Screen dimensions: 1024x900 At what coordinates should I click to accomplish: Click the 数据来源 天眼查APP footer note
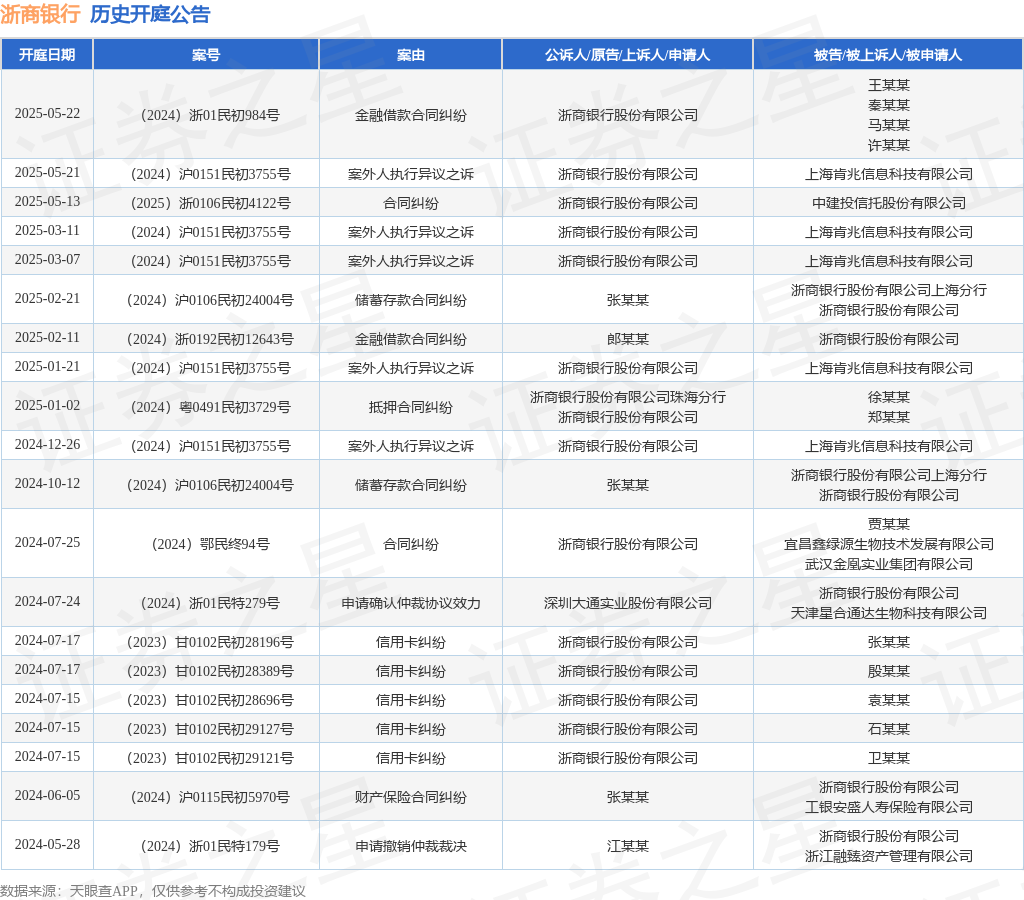click(x=153, y=891)
